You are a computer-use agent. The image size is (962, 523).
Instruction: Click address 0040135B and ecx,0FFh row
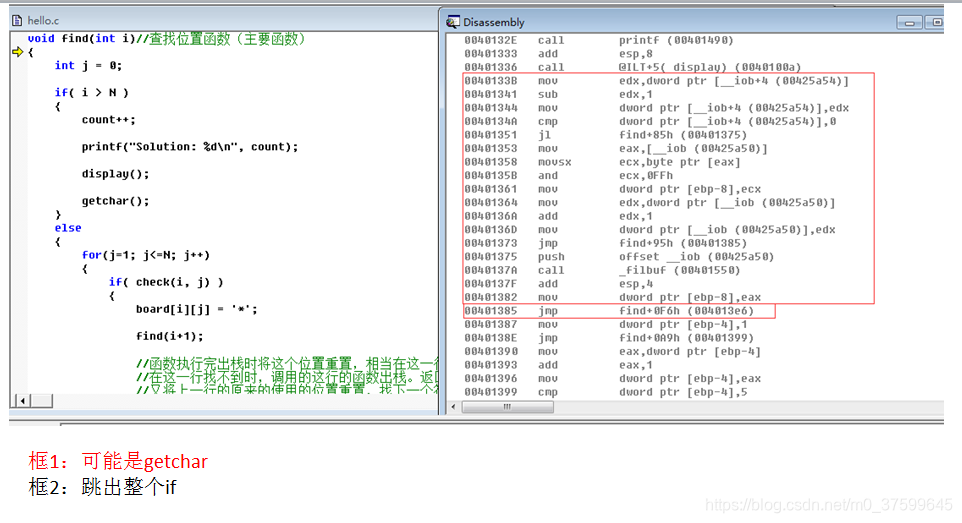coord(568,175)
